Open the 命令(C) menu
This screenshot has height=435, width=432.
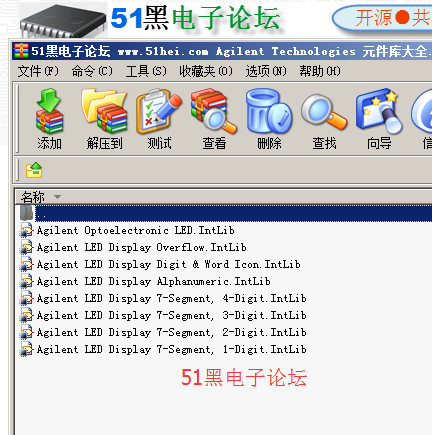[x=92, y=71]
